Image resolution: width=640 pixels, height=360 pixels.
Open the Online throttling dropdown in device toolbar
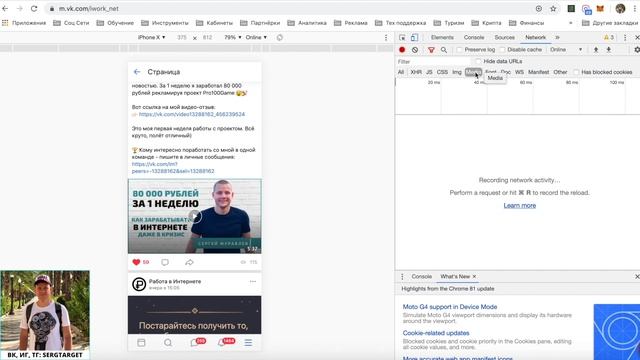256,37
